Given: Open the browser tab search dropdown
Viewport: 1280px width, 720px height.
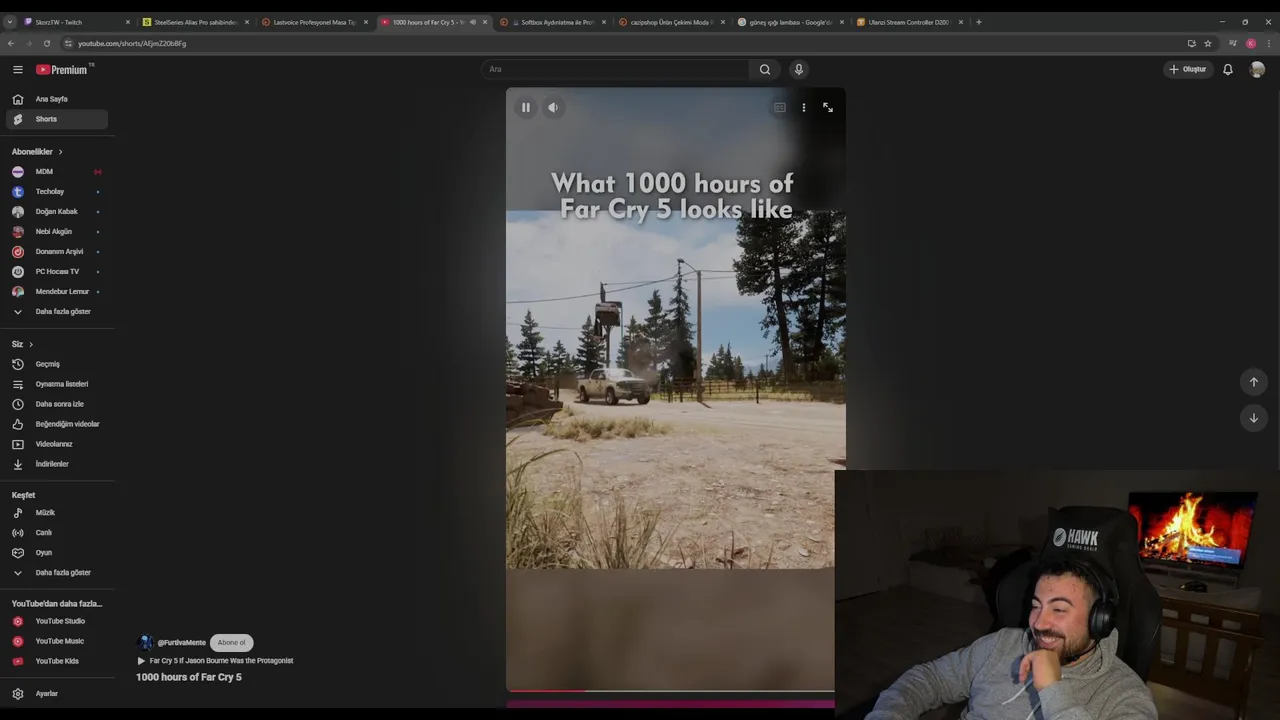Looking at the screenshot, I should coord(10,22).
